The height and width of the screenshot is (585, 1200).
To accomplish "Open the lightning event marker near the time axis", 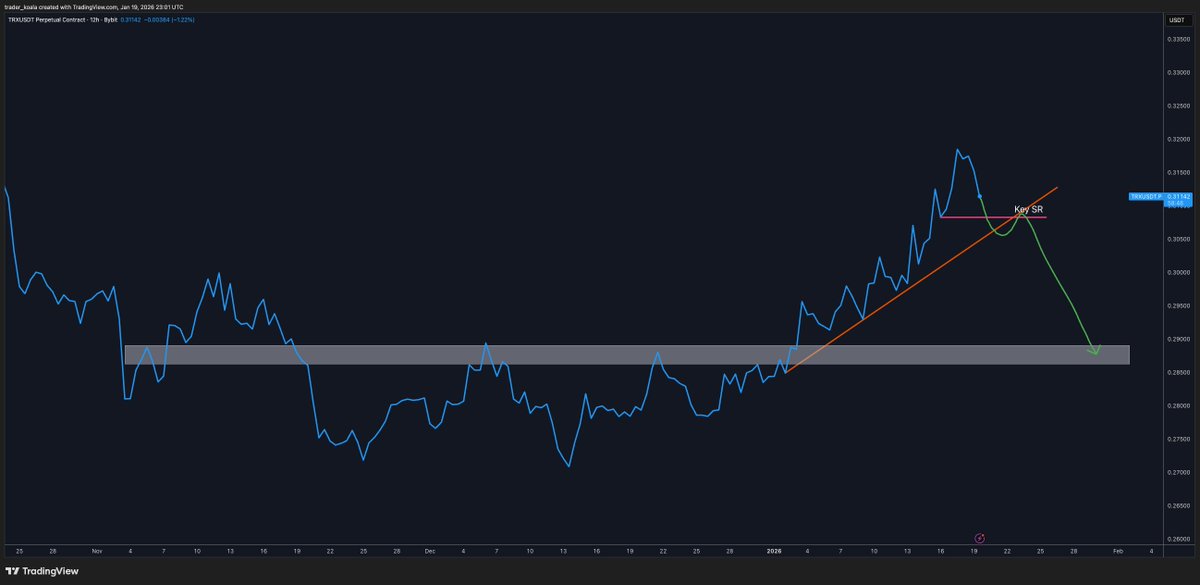I will (980, 537).
